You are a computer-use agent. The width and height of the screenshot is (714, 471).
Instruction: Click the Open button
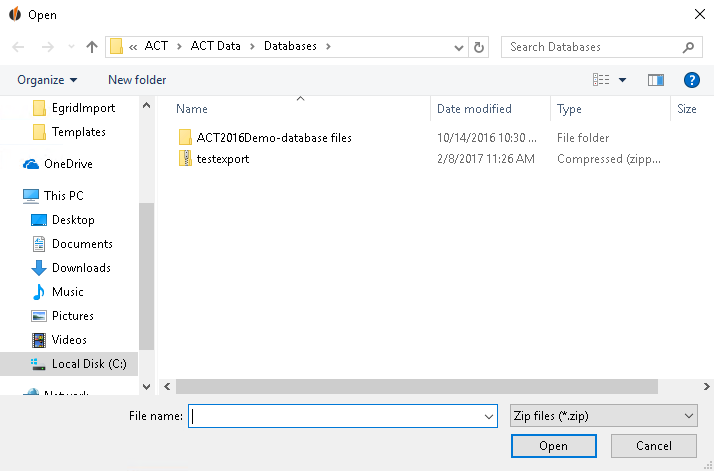point(554,446)
